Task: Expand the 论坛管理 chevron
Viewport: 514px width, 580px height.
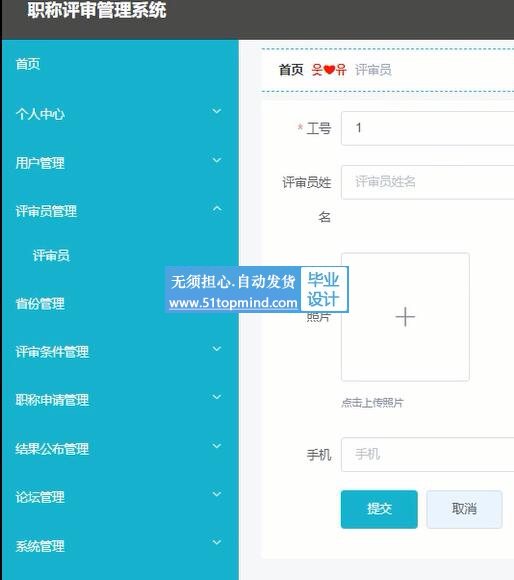Action: coord(217,494)
